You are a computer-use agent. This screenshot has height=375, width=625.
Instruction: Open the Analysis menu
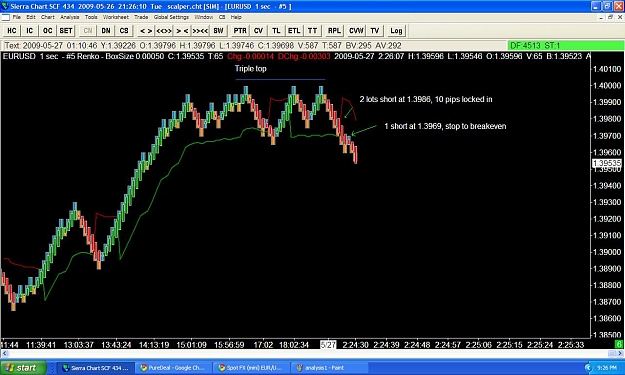pos(70,17)
